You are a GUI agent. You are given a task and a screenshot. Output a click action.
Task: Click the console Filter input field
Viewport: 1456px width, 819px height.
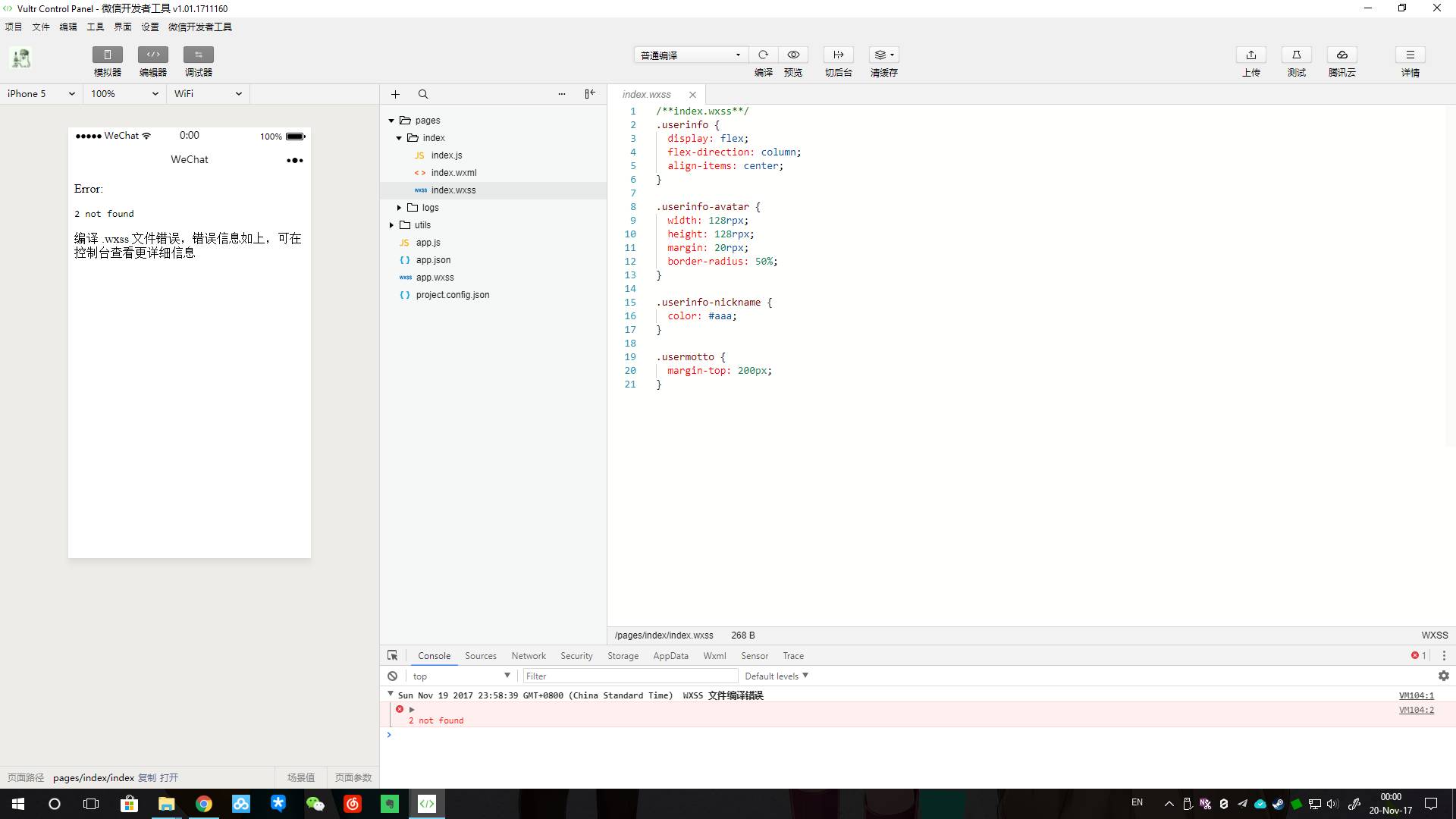629,676
